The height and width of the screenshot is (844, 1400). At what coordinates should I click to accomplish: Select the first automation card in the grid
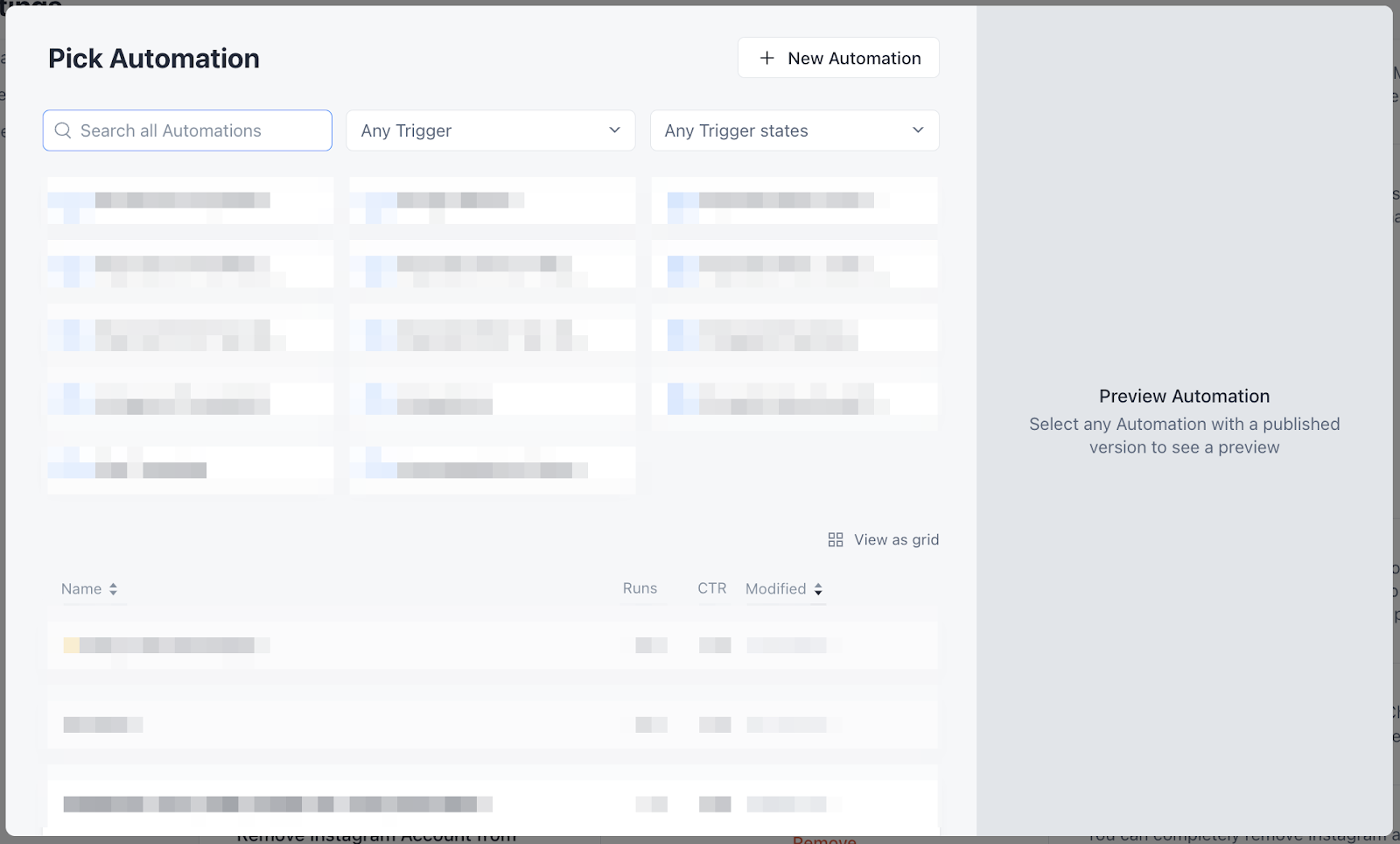pyautogui.click(x=189, y=200)
